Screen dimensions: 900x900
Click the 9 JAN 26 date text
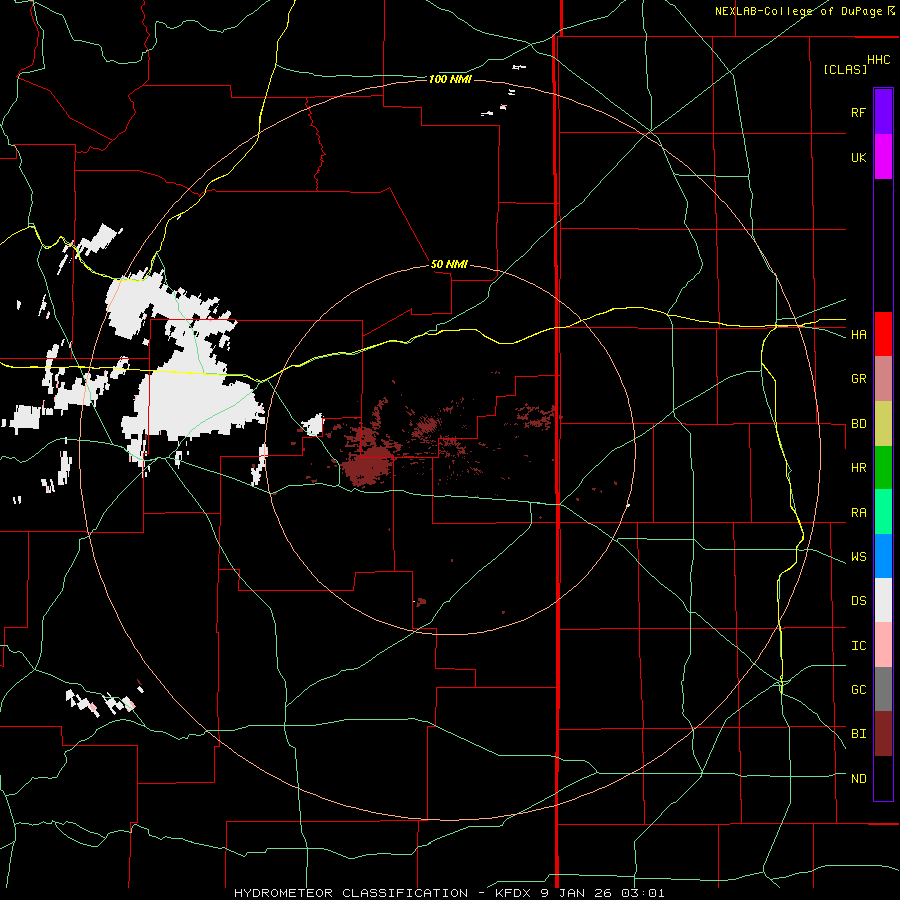tap(578, 893)
